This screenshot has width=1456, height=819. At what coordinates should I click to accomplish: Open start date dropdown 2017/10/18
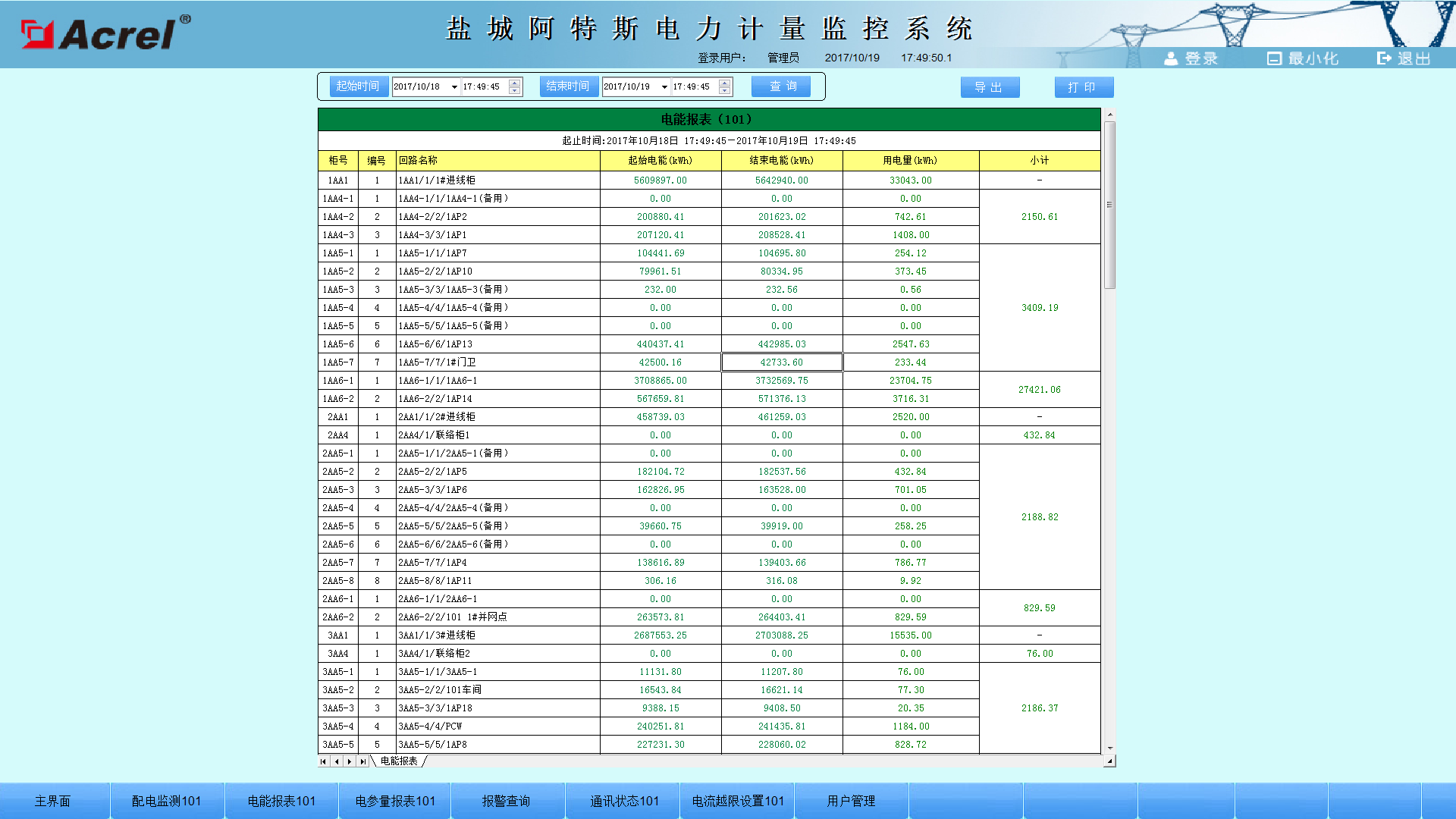(x=454, y=87)
